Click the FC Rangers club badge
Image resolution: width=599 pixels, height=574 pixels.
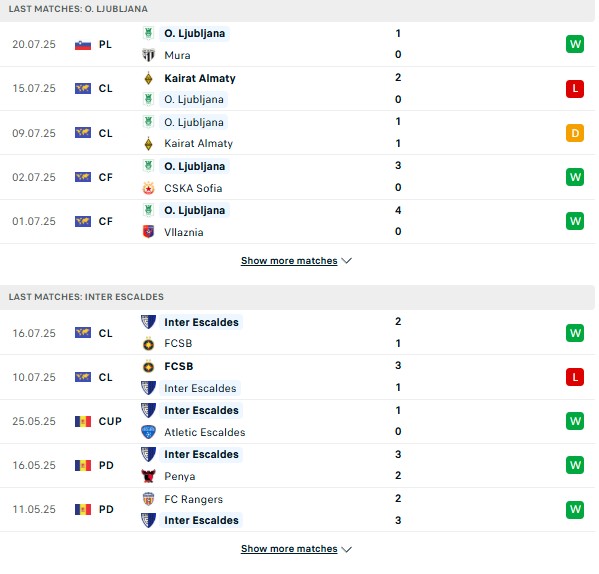[x=148, y=499]
